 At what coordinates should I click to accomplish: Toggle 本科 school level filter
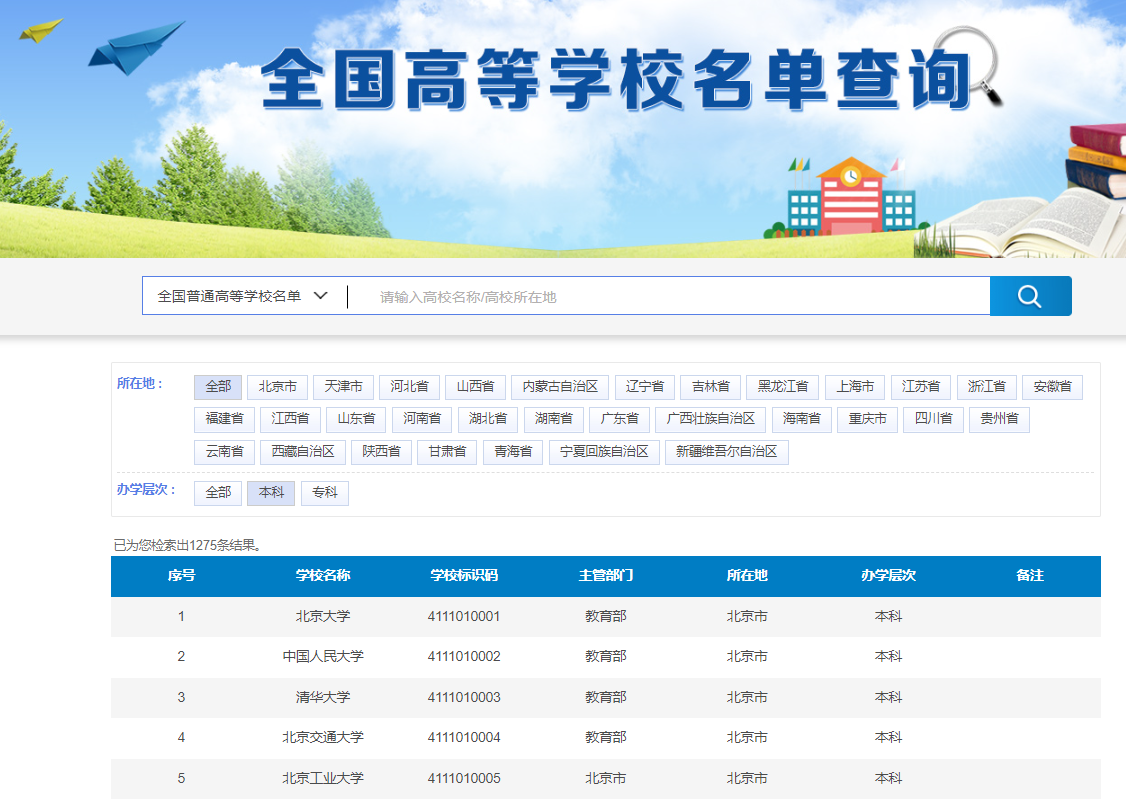coord(271,493)
